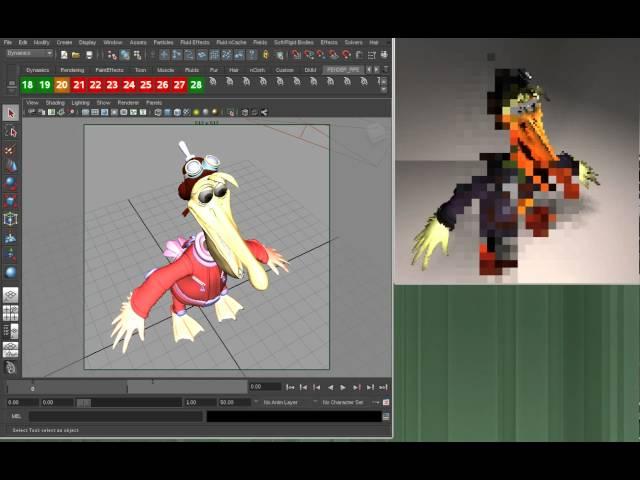Enable select by hierarchy mode
640x480 pixels.
(x=112, y=55)
